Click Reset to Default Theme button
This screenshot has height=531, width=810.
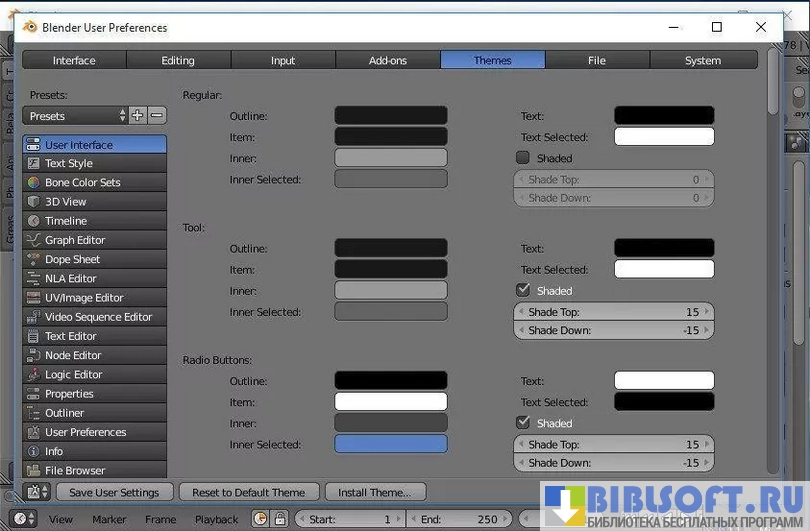pyautogui.click(x=249, y=492)
